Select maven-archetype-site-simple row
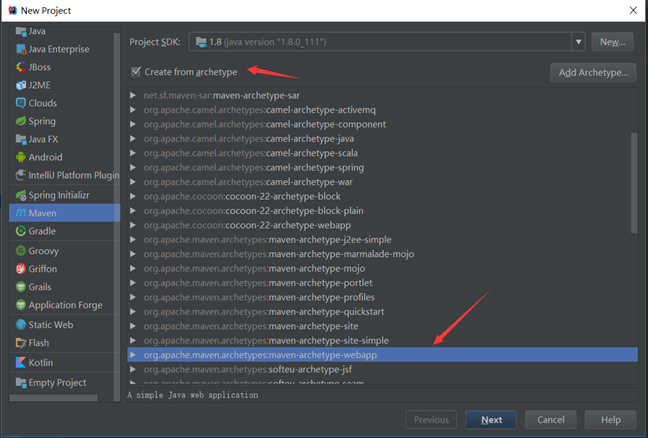This screenshot has height=438, width=648. tap(382, 340)
